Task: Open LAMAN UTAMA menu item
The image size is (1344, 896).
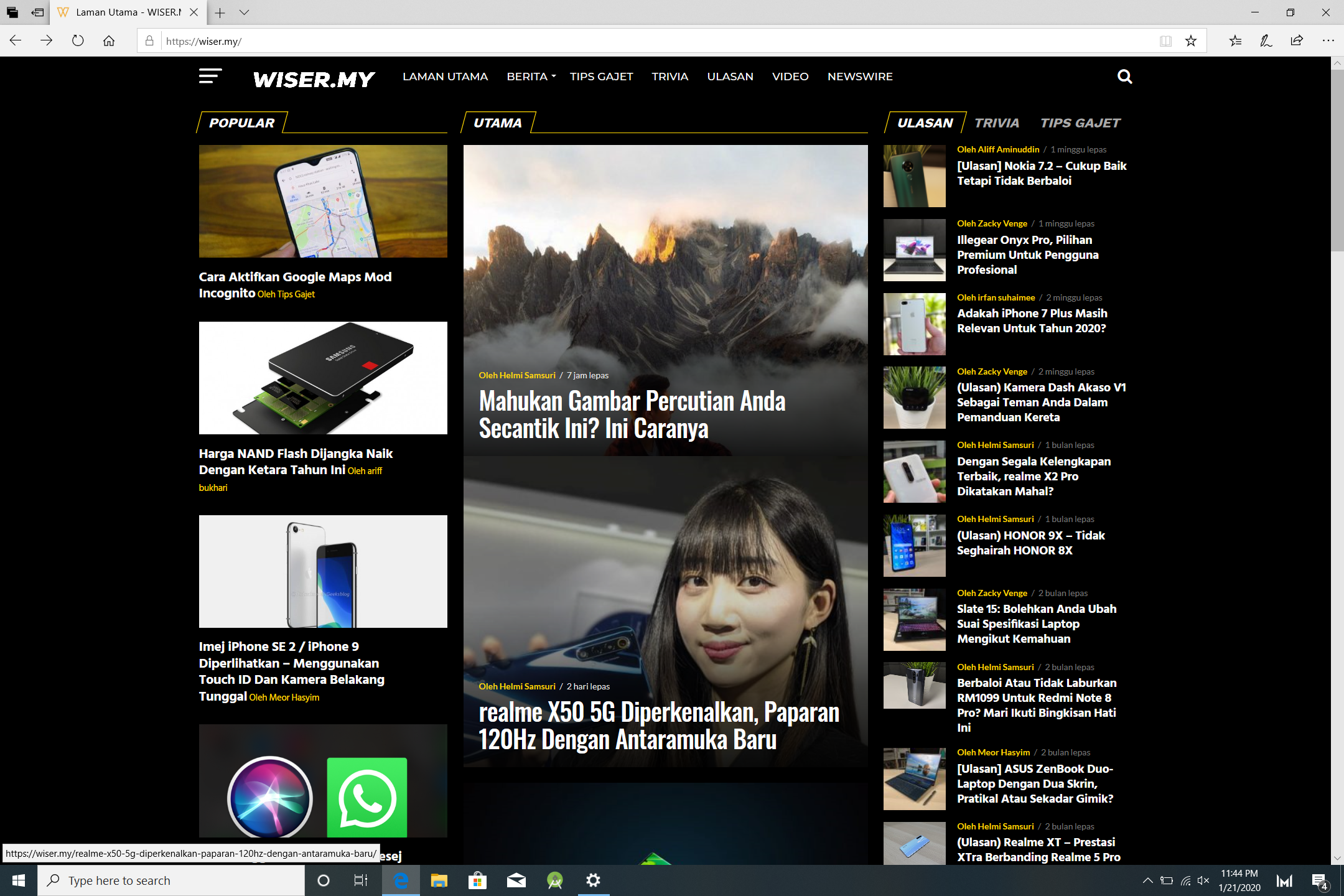Action: coord(445,77)
